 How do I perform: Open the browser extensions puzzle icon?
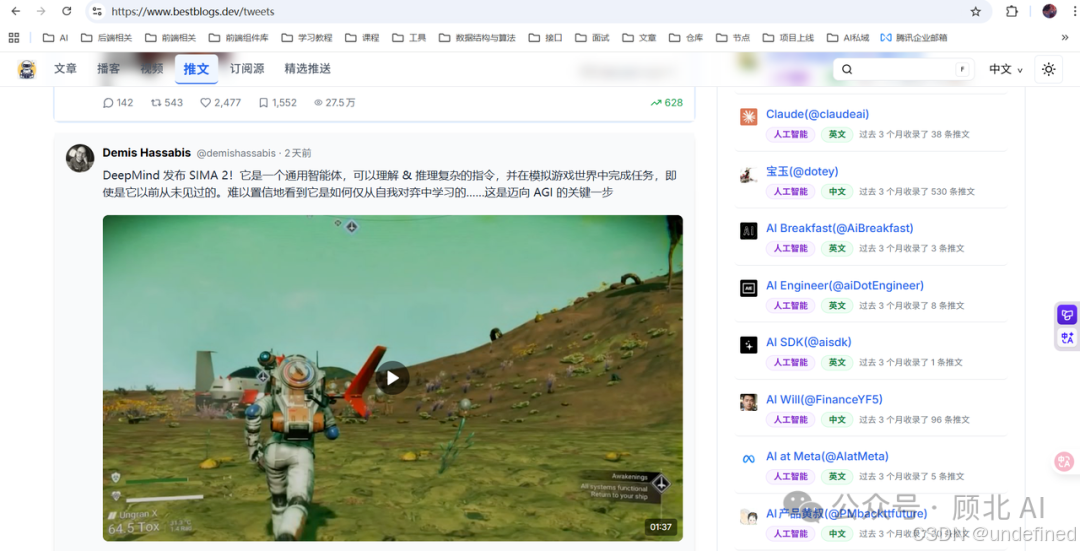coord(1012,11)
